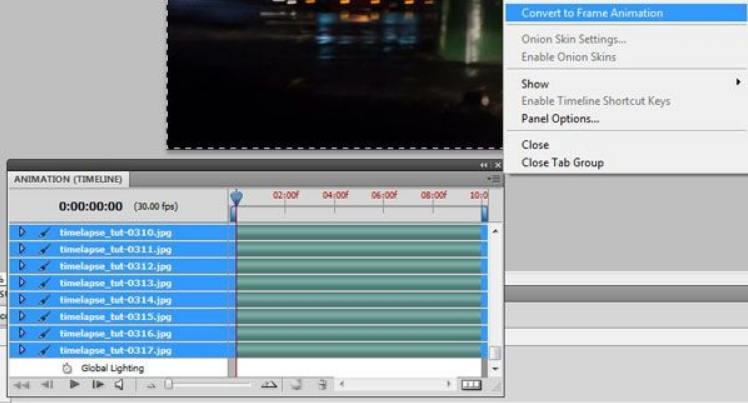Click the delete keyframes icon

tap(323, 384)
